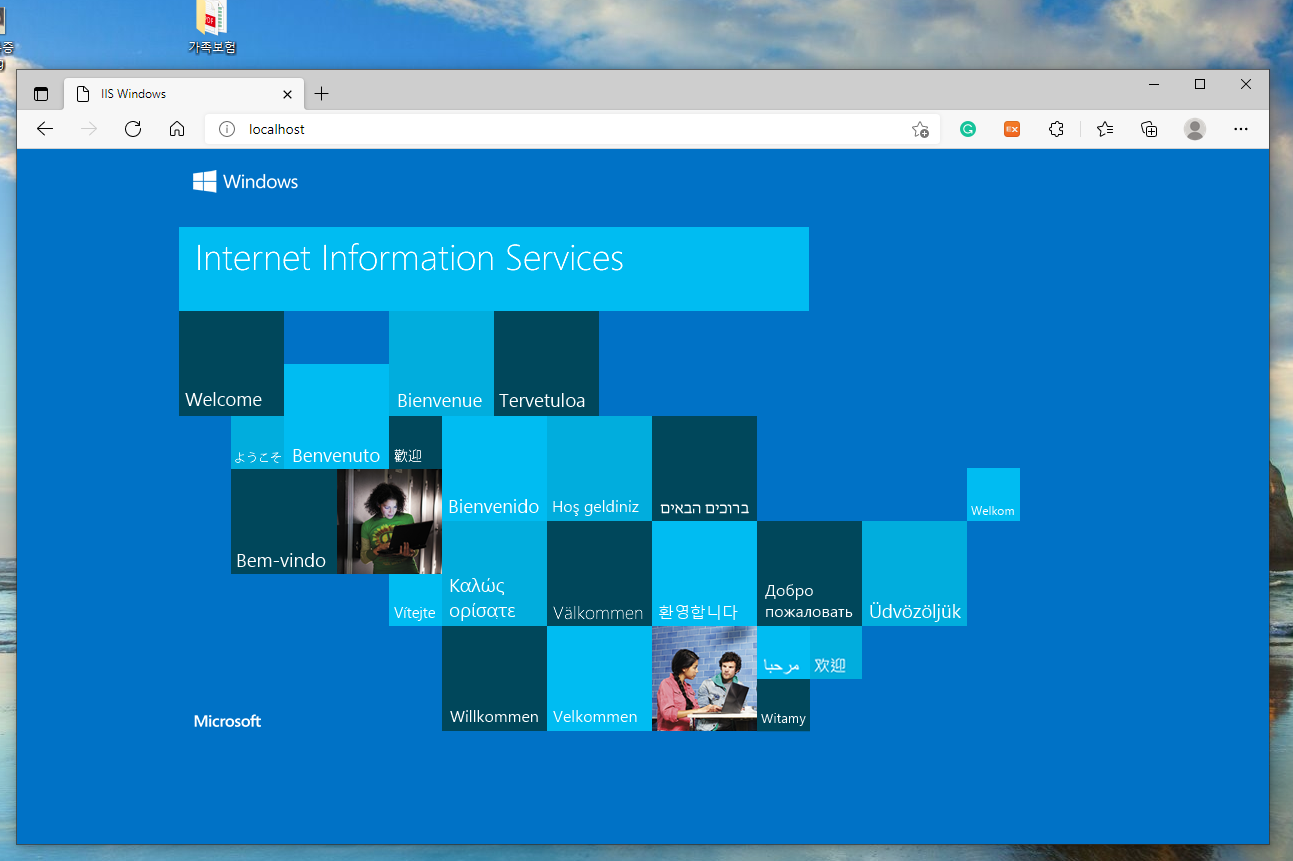
Task: Open the orange extension icon
Action: point(1012,129)
